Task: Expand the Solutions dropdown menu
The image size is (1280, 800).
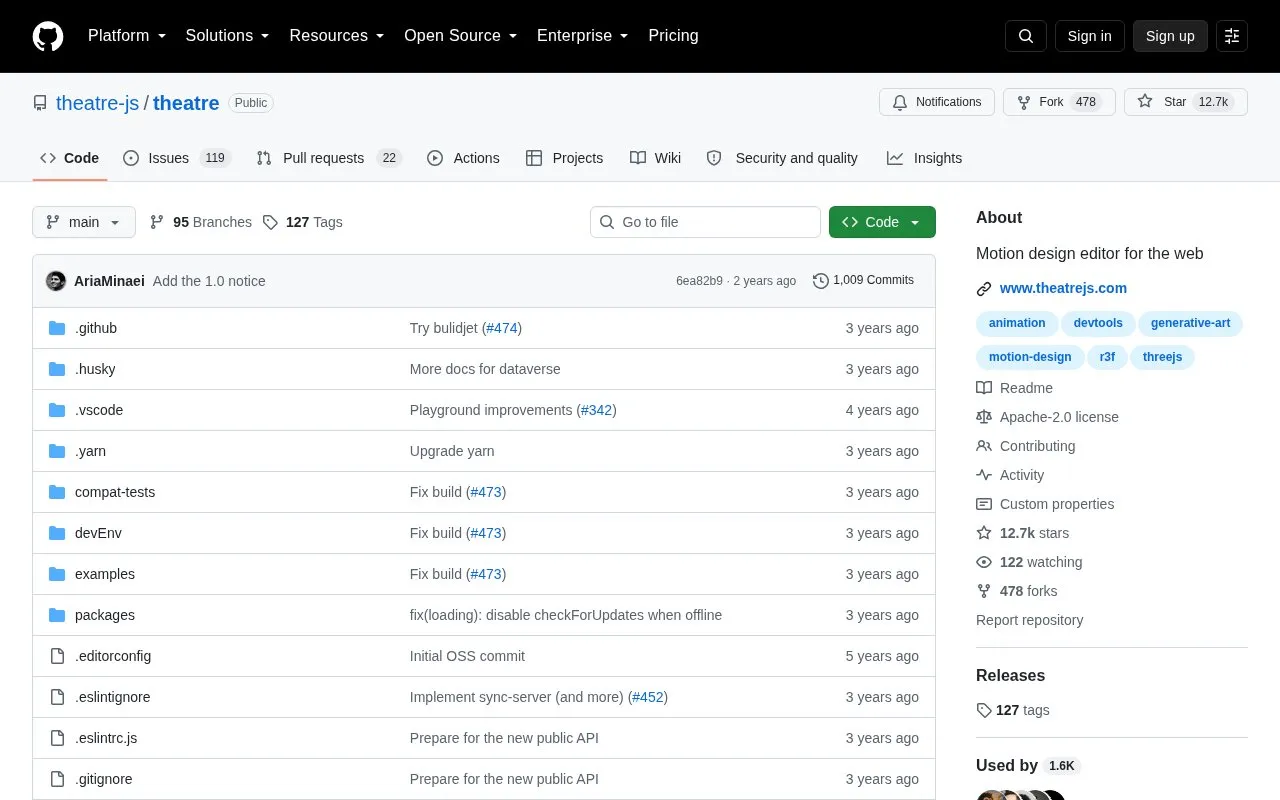Action: coord(228,36)
